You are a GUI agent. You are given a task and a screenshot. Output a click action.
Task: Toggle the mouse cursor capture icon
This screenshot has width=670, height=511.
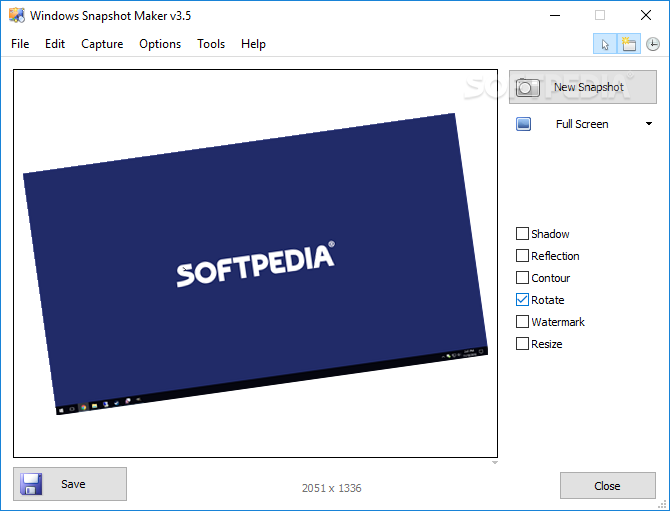(605, 44)
